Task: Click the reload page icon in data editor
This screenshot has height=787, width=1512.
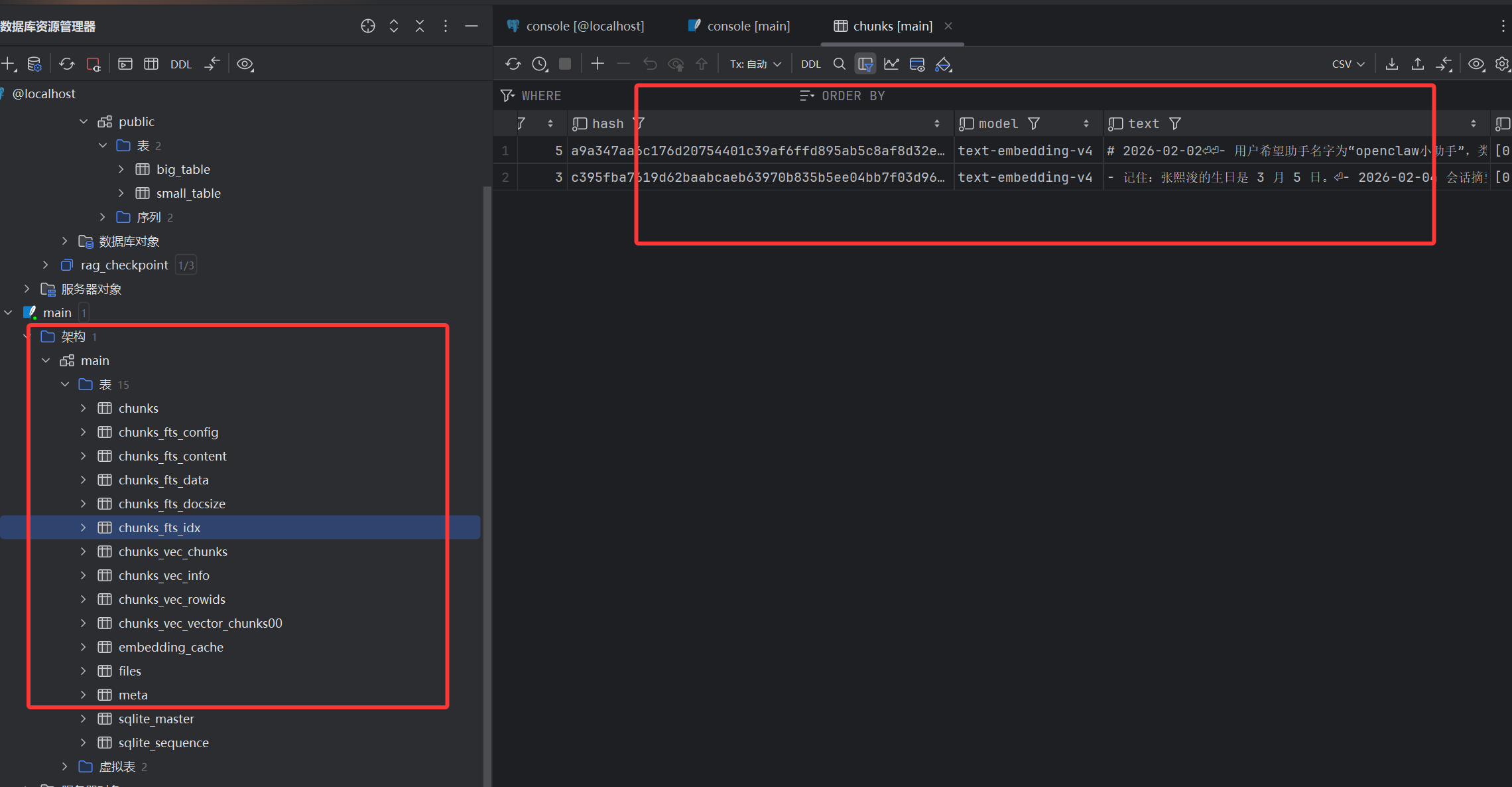Action: tap(513, 64)
